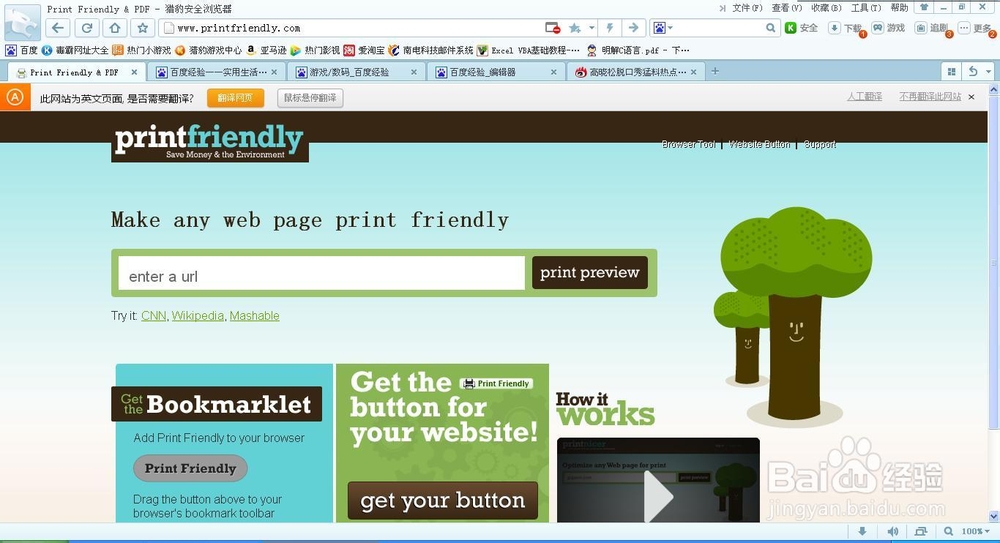Try the Wikipedia example link
This screenshot has height=543, width=1000.
(198, 316)
